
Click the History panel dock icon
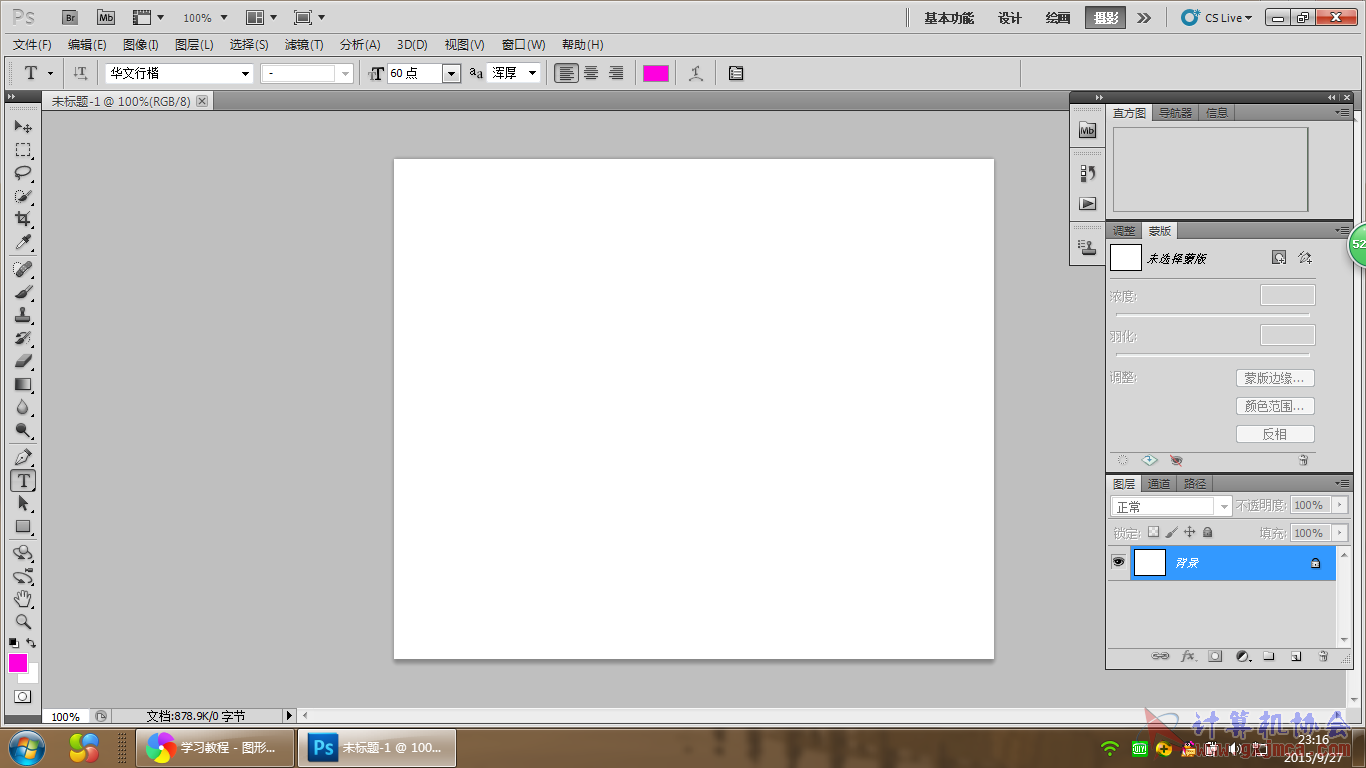(1087, 173)
